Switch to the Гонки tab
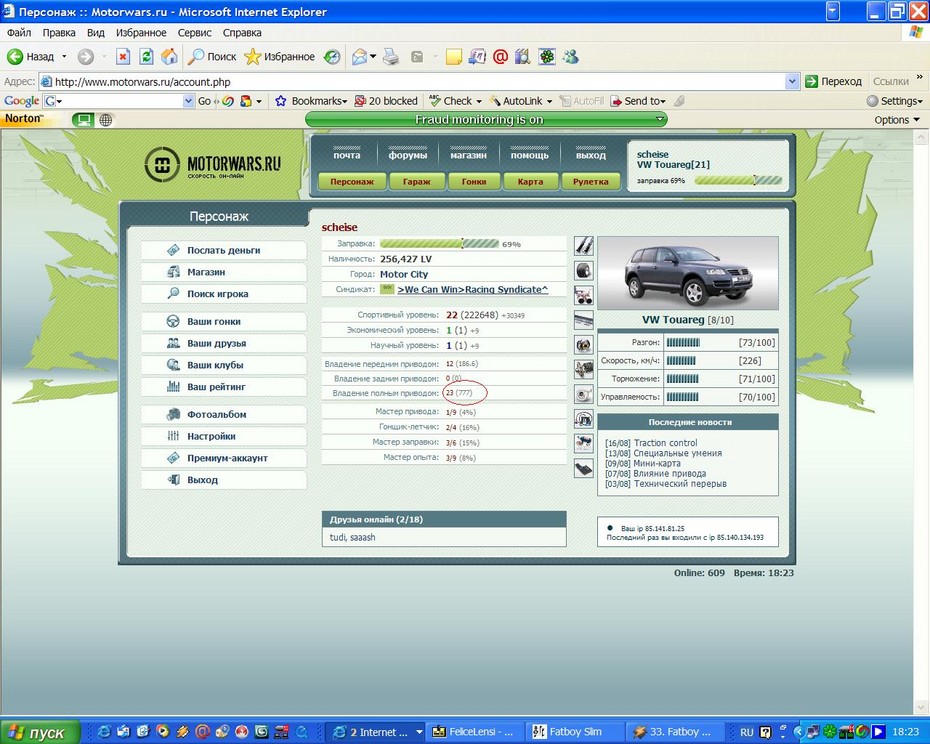This screenshot has width=930, height=744. [x=474, y=182]
